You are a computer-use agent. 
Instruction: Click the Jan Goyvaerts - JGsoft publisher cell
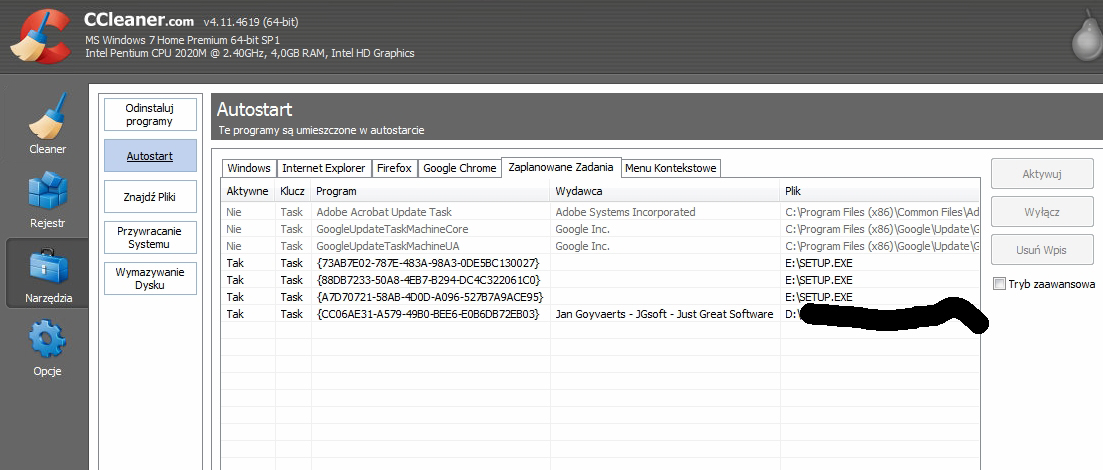tap(664, 314)
